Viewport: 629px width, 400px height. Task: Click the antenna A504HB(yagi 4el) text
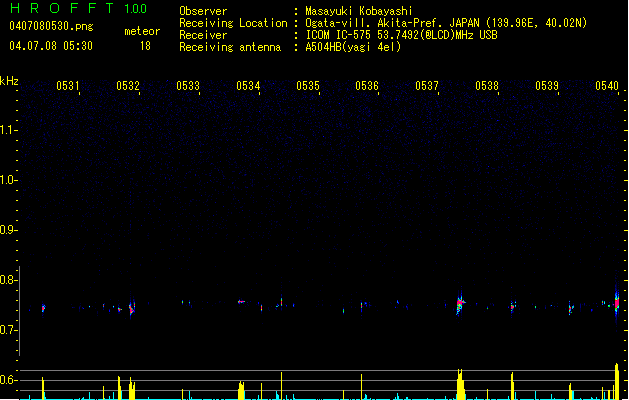tap(353, 47)
